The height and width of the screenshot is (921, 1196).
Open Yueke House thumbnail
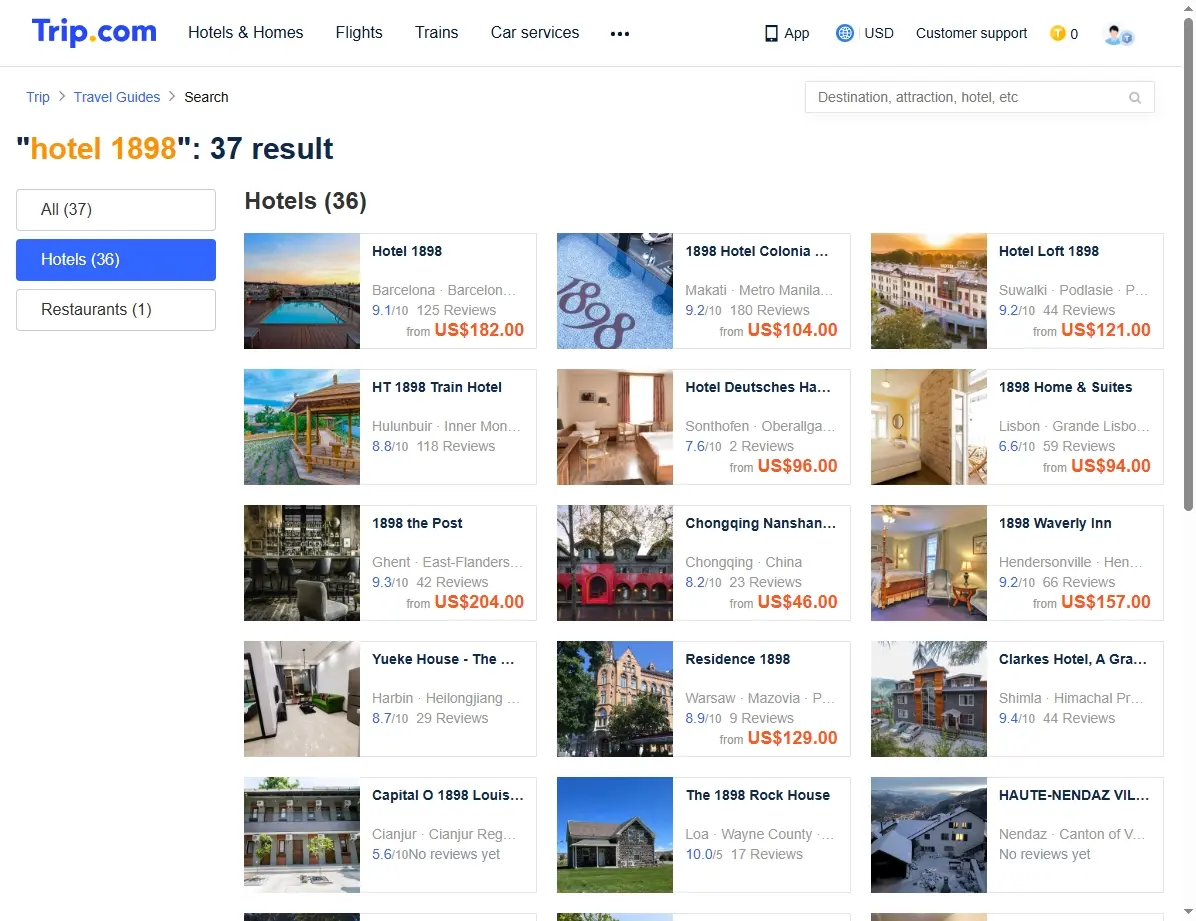click(302, 698)
